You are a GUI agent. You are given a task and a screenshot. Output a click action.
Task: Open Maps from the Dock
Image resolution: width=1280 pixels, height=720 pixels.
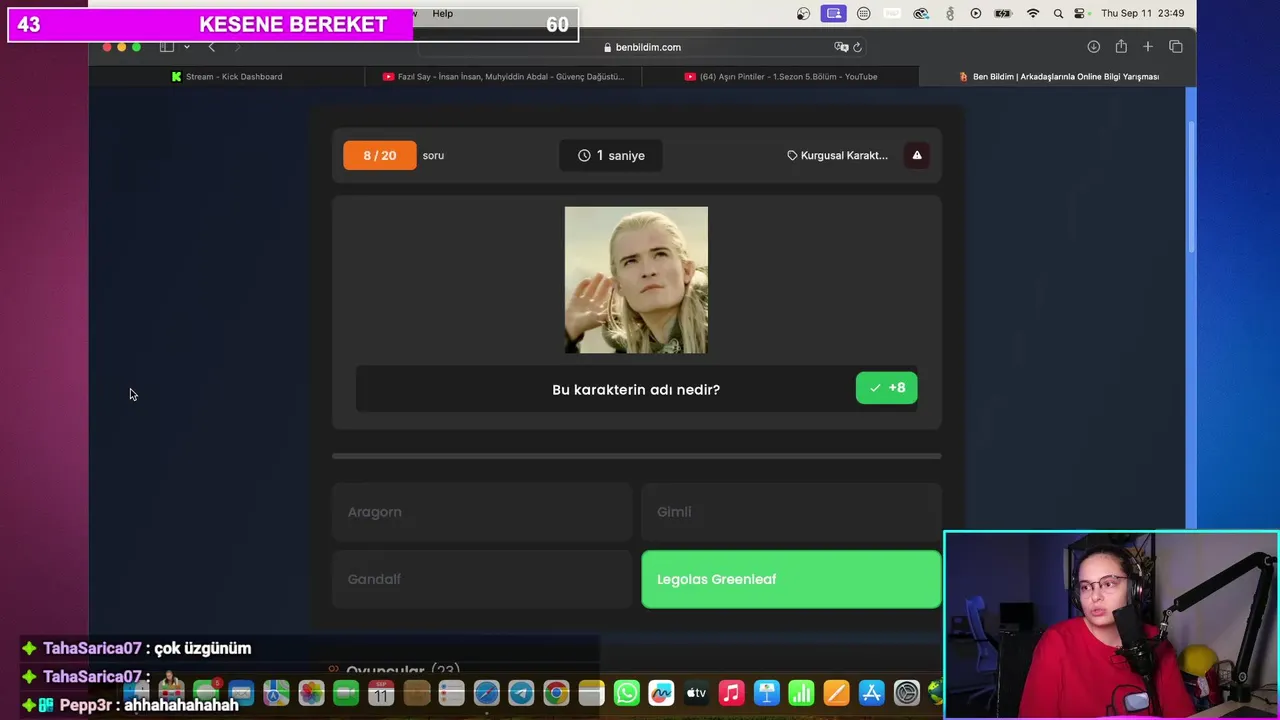coord(276,693)
